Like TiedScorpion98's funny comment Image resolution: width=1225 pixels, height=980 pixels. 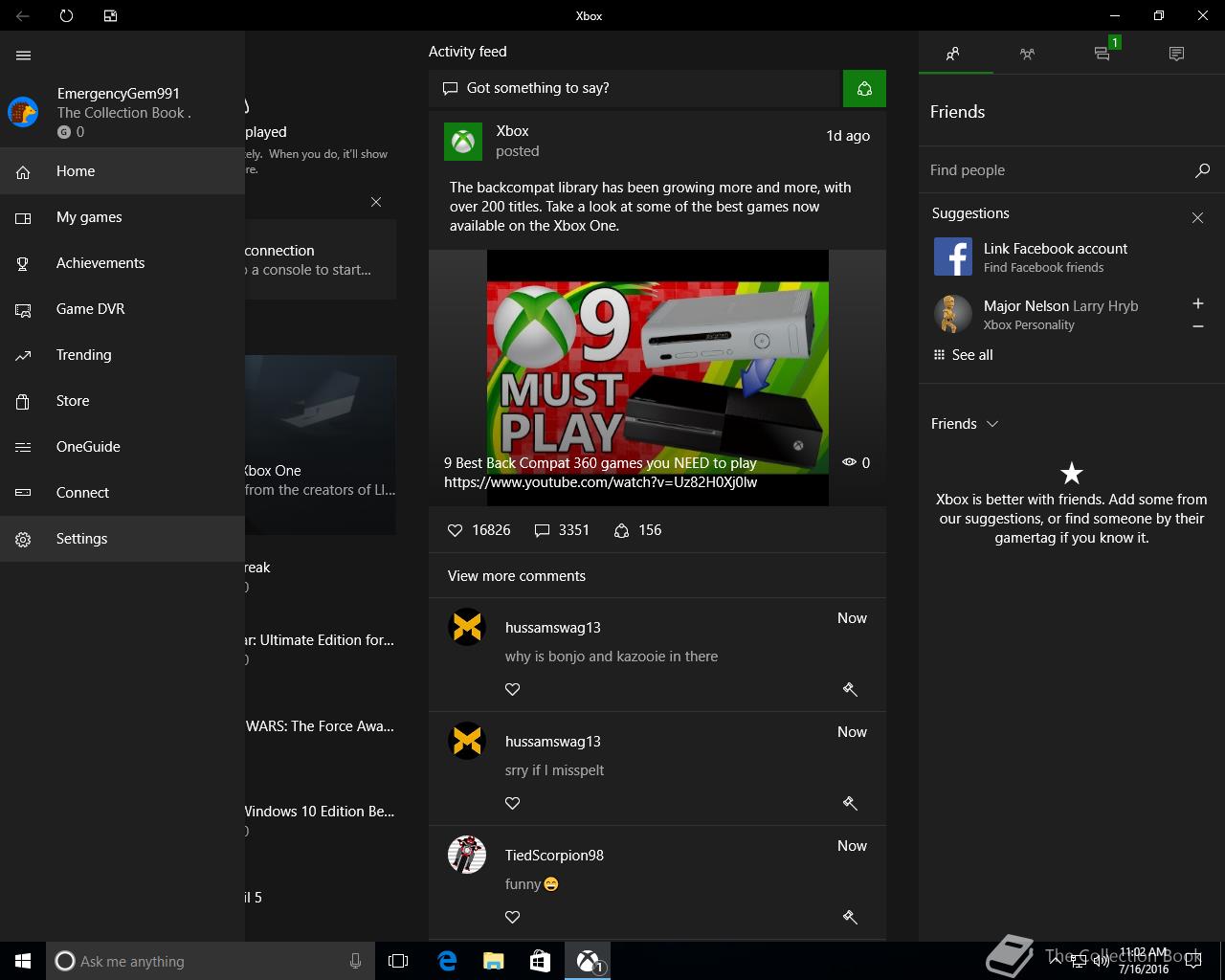tap(513, 917)
